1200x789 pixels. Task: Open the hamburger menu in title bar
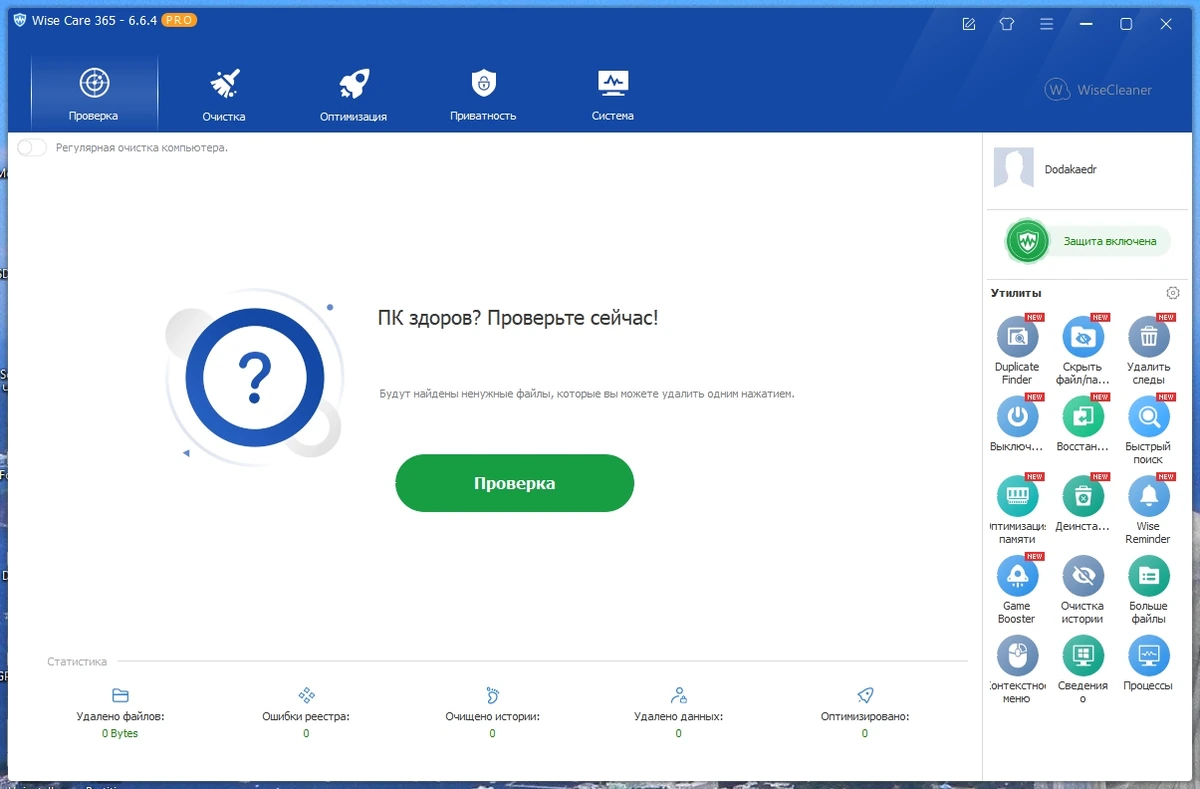point(1046,24)
